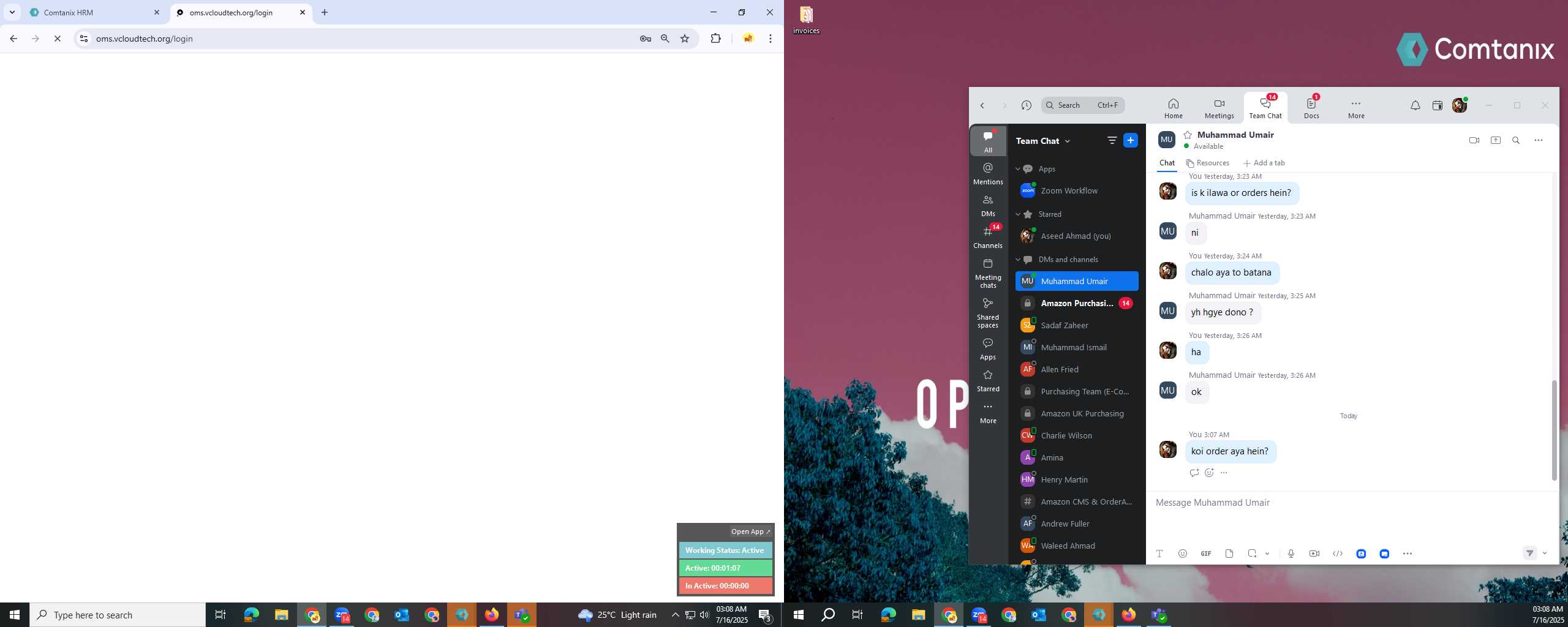This screenshot has width=1568, height=627.
Task: Open the Meetings tab in Zoom
Action: point(1219,108)
